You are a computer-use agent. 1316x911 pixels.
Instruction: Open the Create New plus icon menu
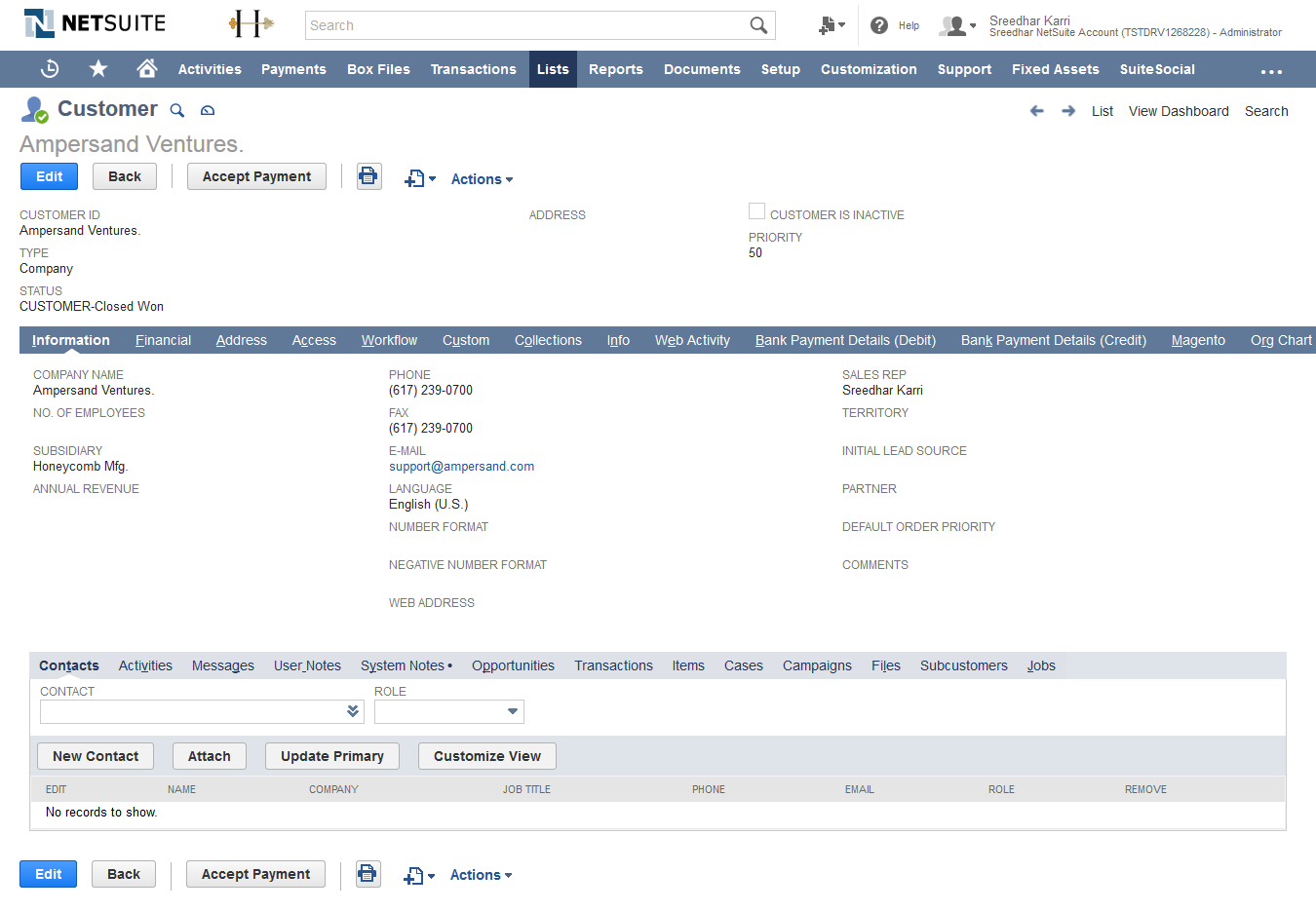tap(832, 25)
